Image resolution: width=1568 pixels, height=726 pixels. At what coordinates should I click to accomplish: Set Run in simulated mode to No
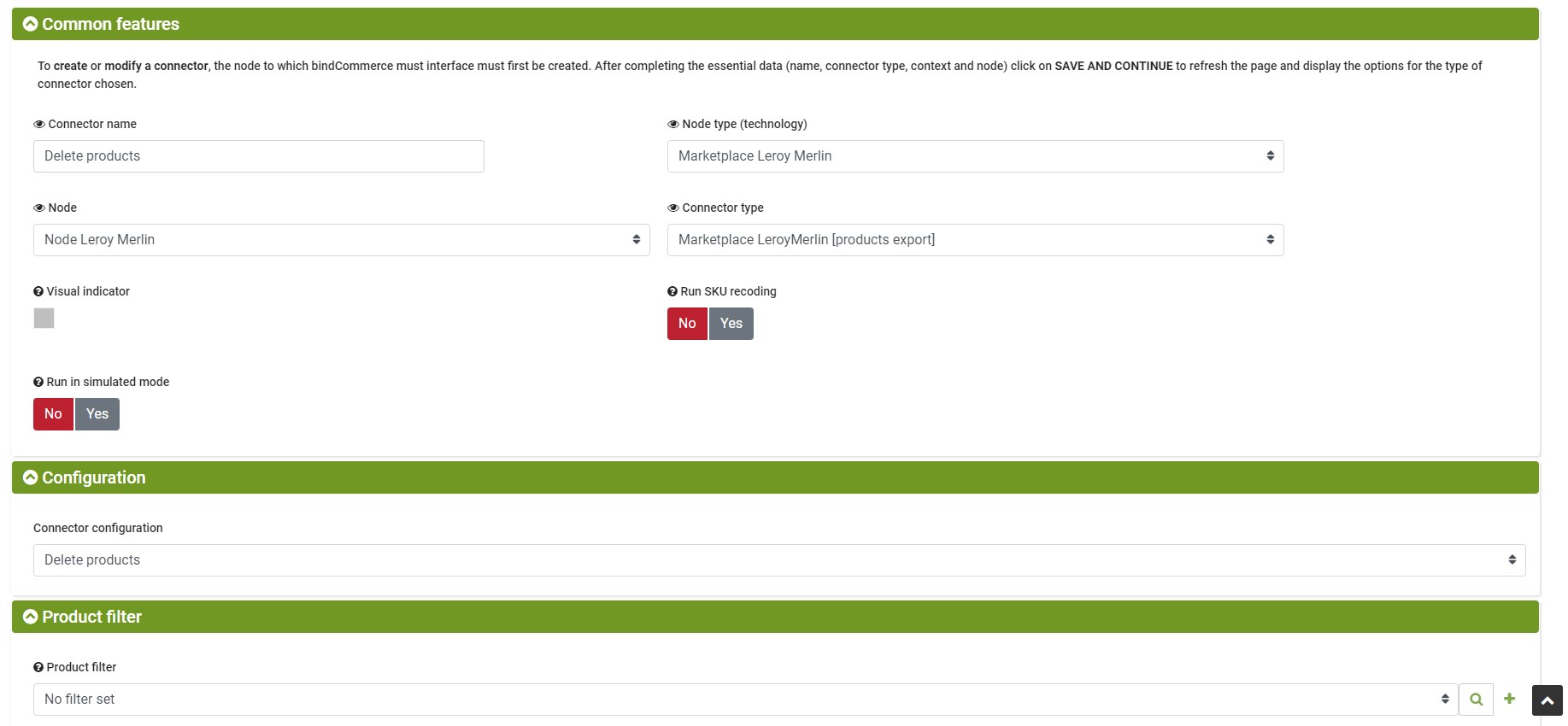pos(53,414)
